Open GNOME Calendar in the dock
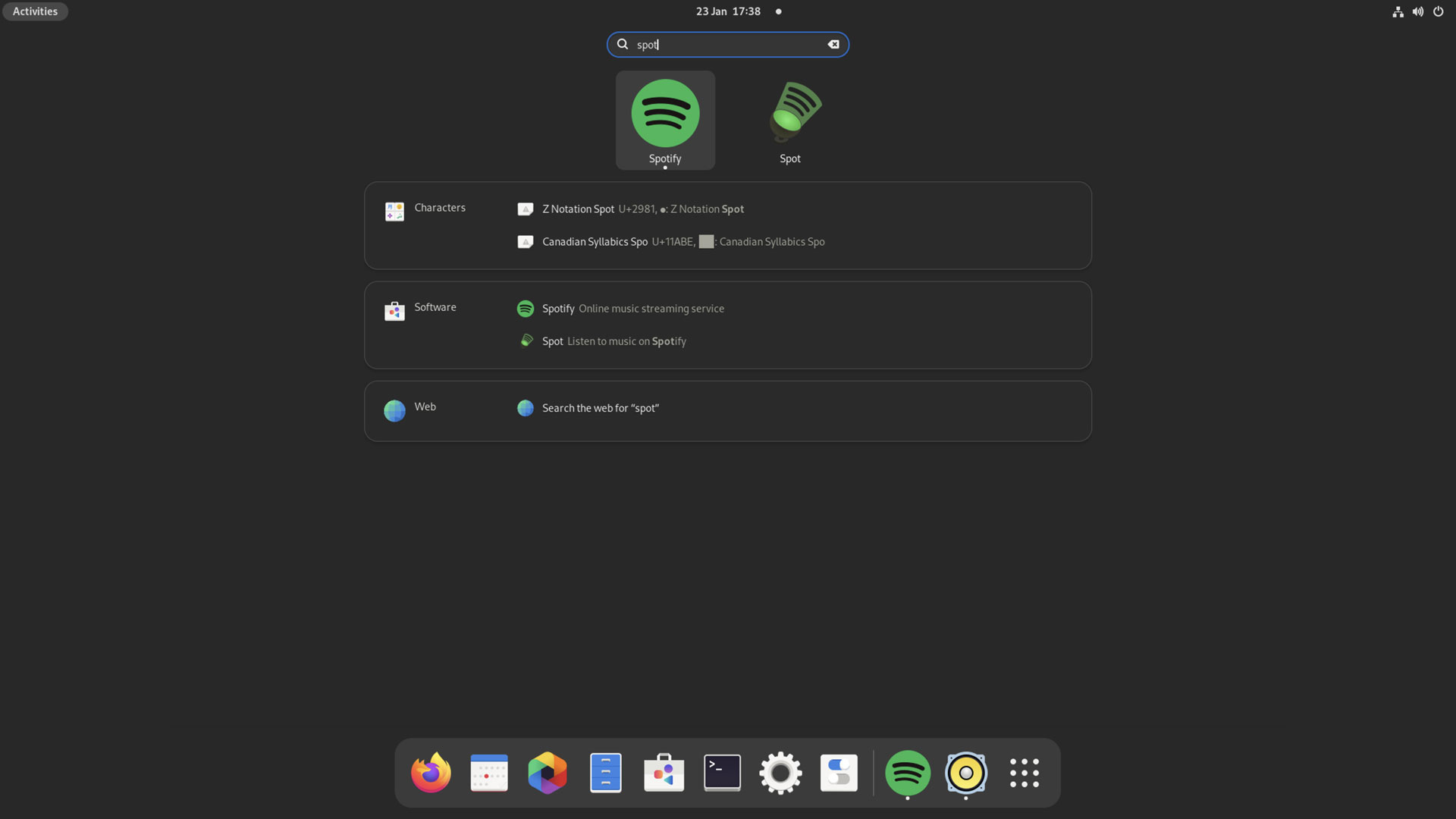This screenshot has width=1456, height=819. tap(489, 773)
